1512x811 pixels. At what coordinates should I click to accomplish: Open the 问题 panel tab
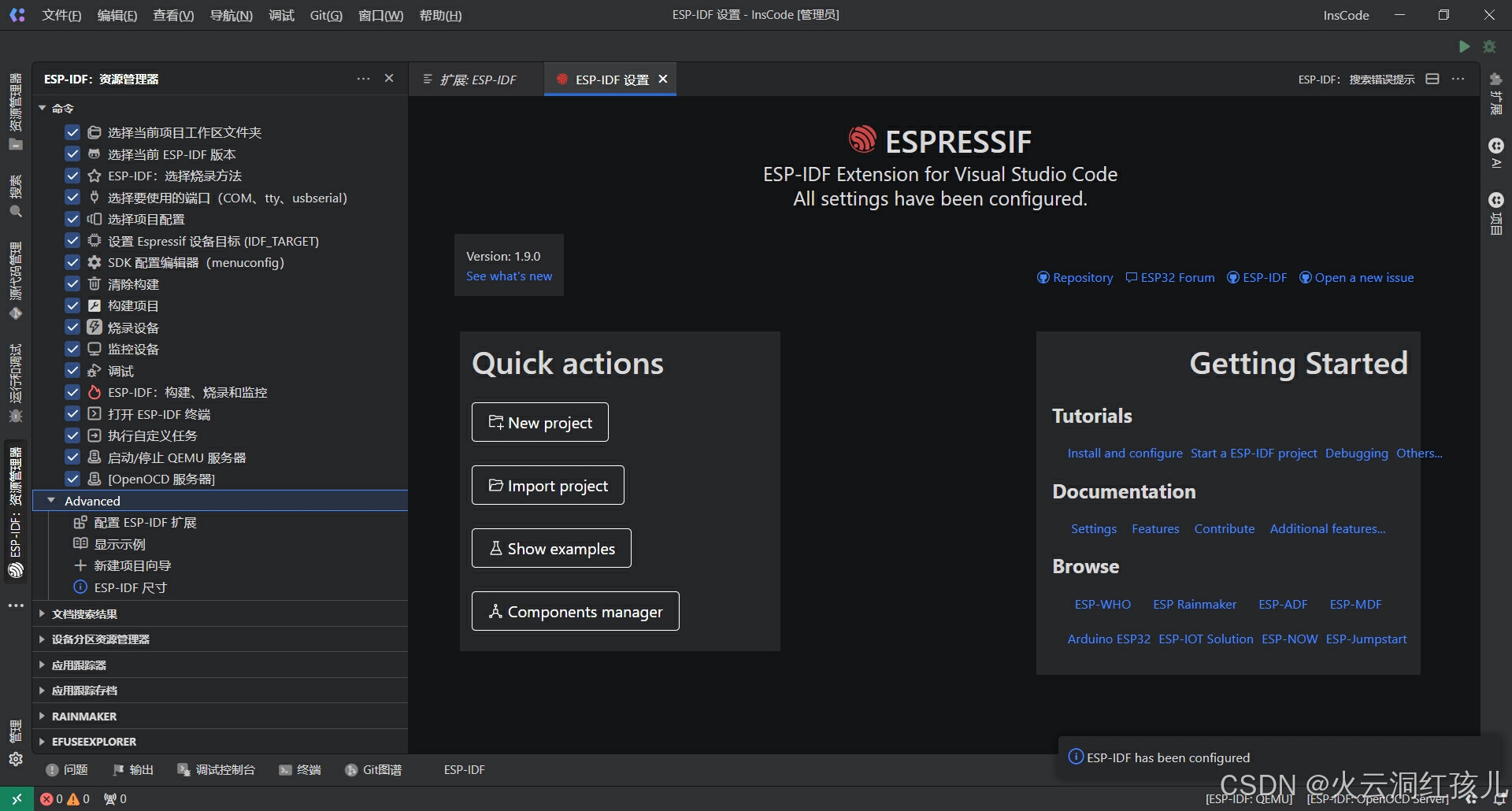coord(67,770)
